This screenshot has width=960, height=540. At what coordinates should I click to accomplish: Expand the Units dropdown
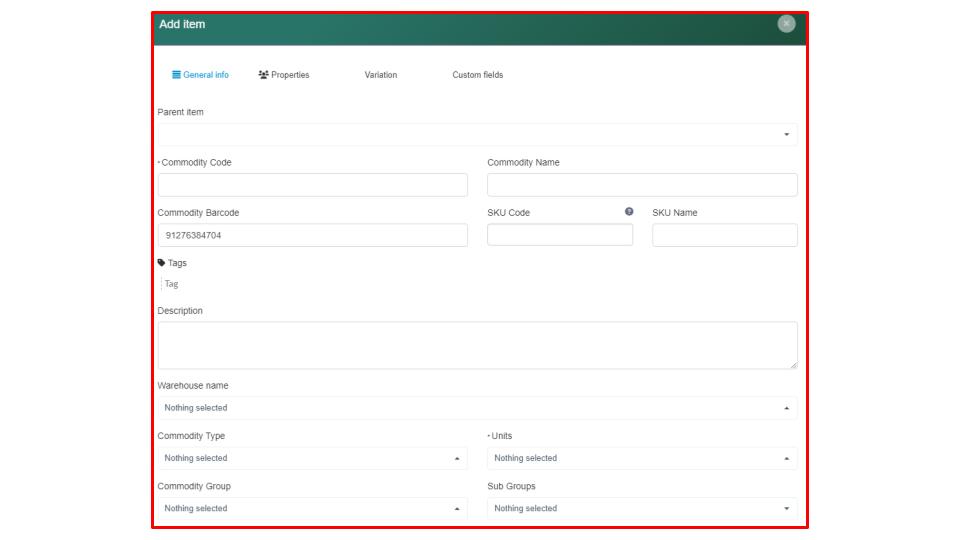tap(641, 458)
